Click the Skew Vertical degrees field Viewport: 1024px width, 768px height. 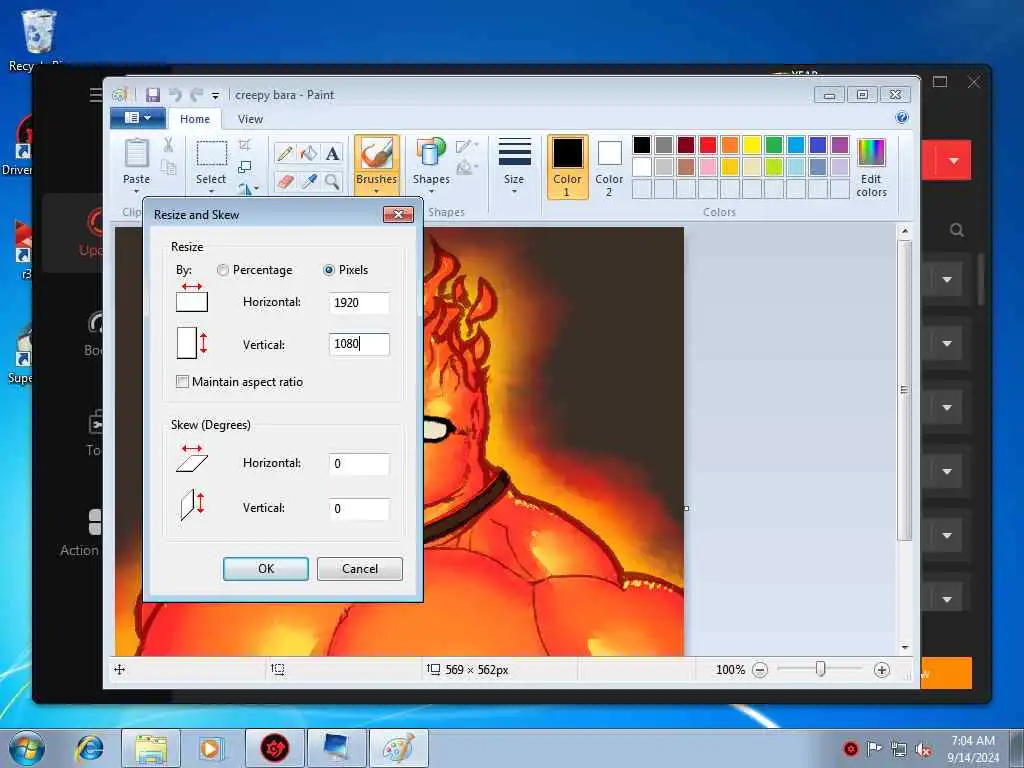point(359,509)
